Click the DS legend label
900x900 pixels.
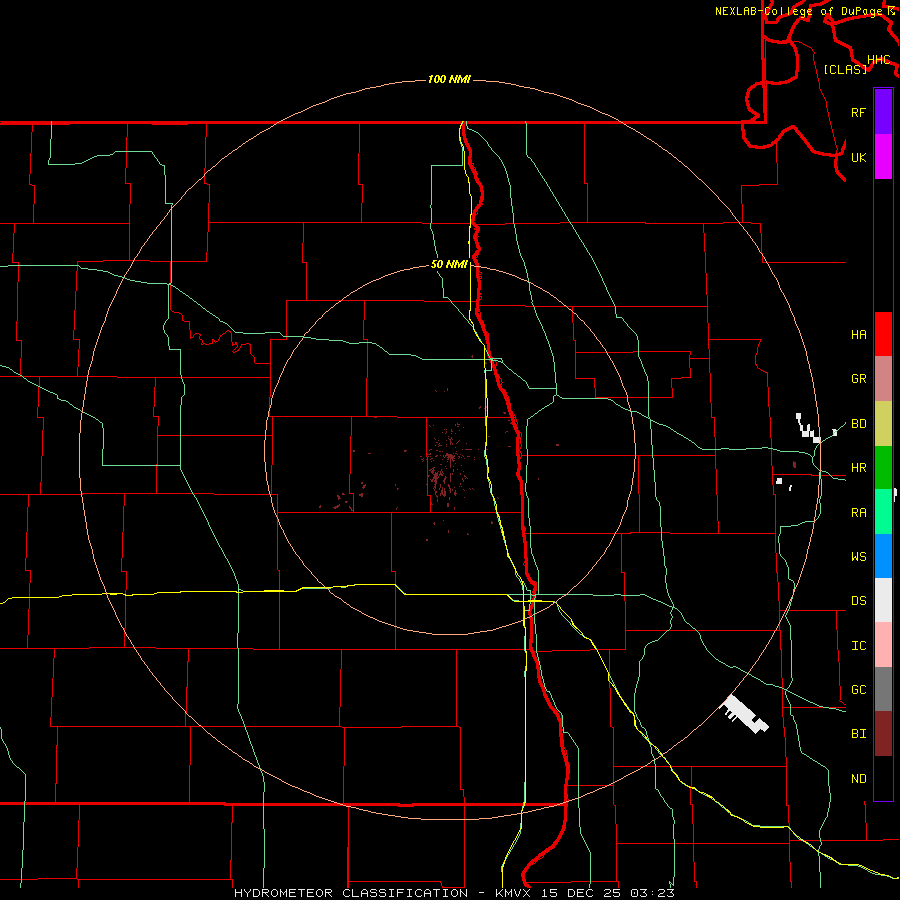(858, 601)
